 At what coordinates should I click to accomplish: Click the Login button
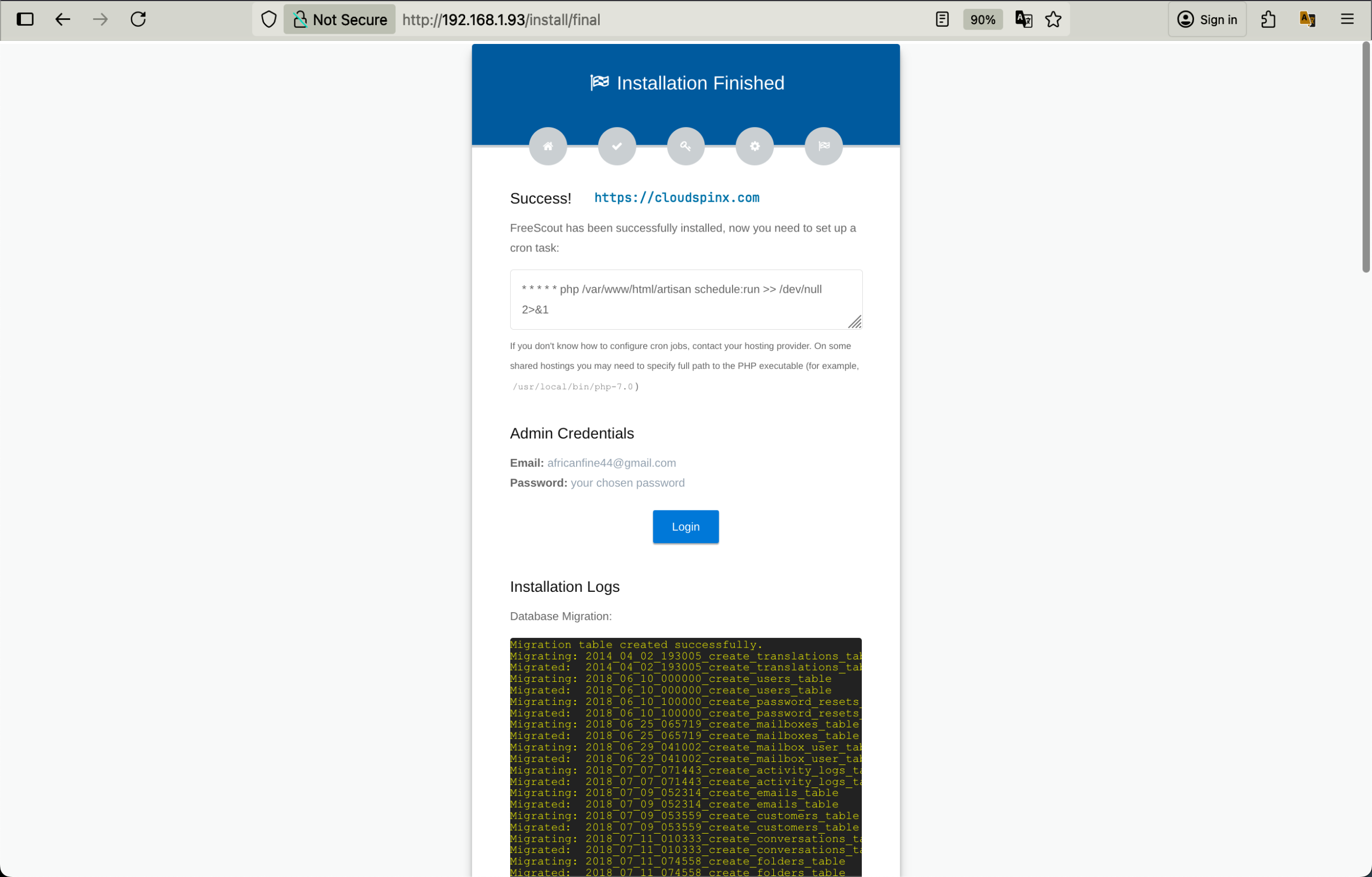pyautogui.click(x=685, y=526)
